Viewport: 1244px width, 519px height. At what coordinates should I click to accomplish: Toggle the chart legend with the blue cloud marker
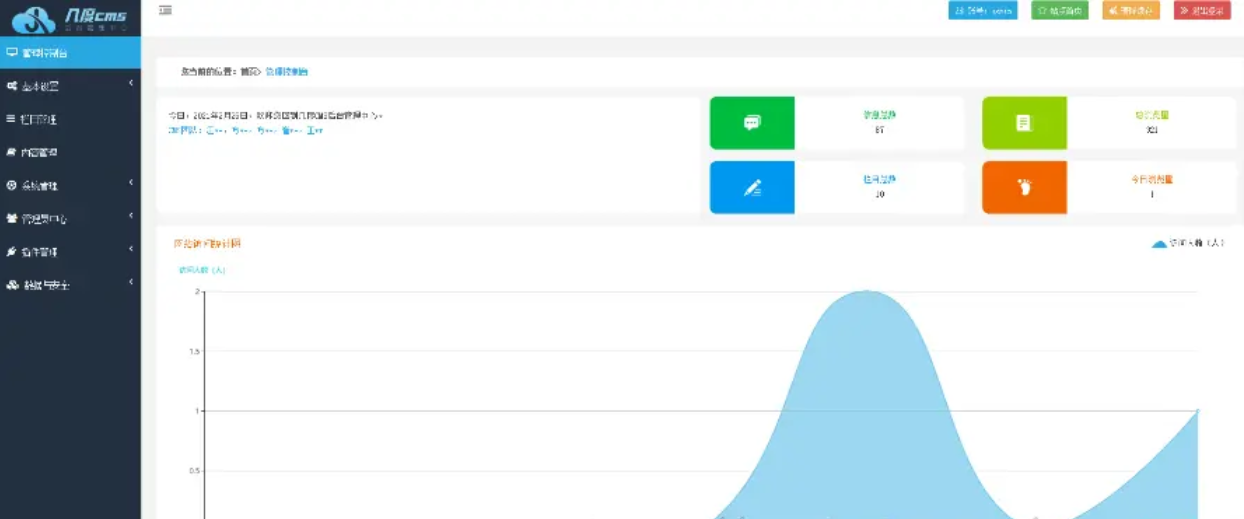tap(1187, 243)
